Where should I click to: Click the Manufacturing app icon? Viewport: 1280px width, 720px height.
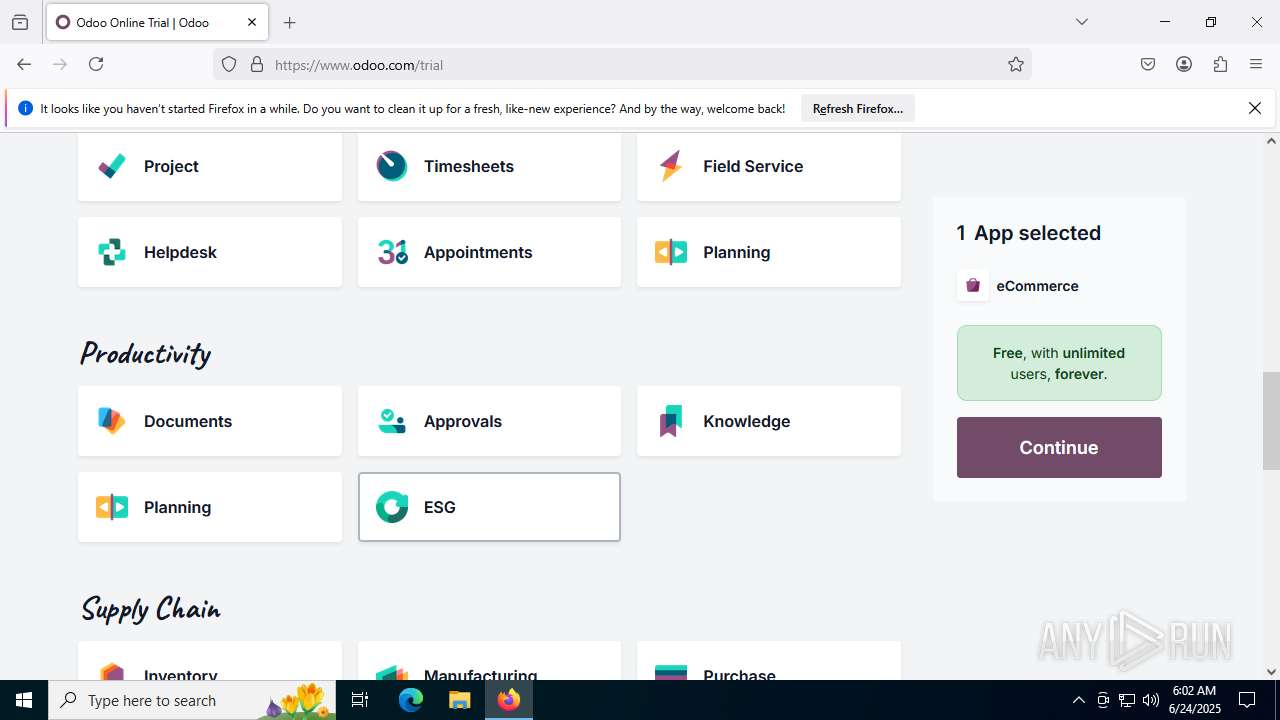pyautogui.click(x=391, y=672)
